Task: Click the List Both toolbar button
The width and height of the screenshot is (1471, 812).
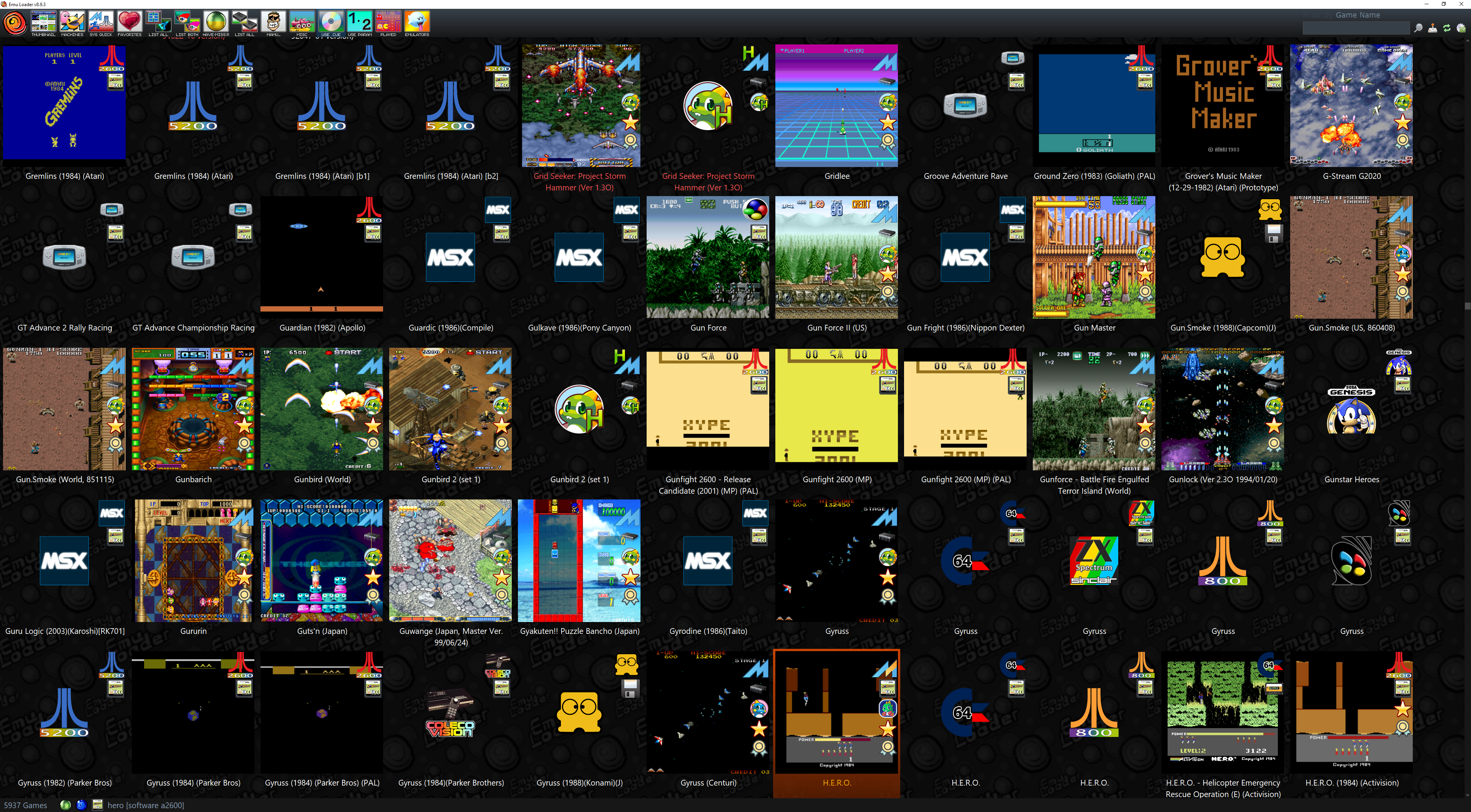Action: click(187, 22)
